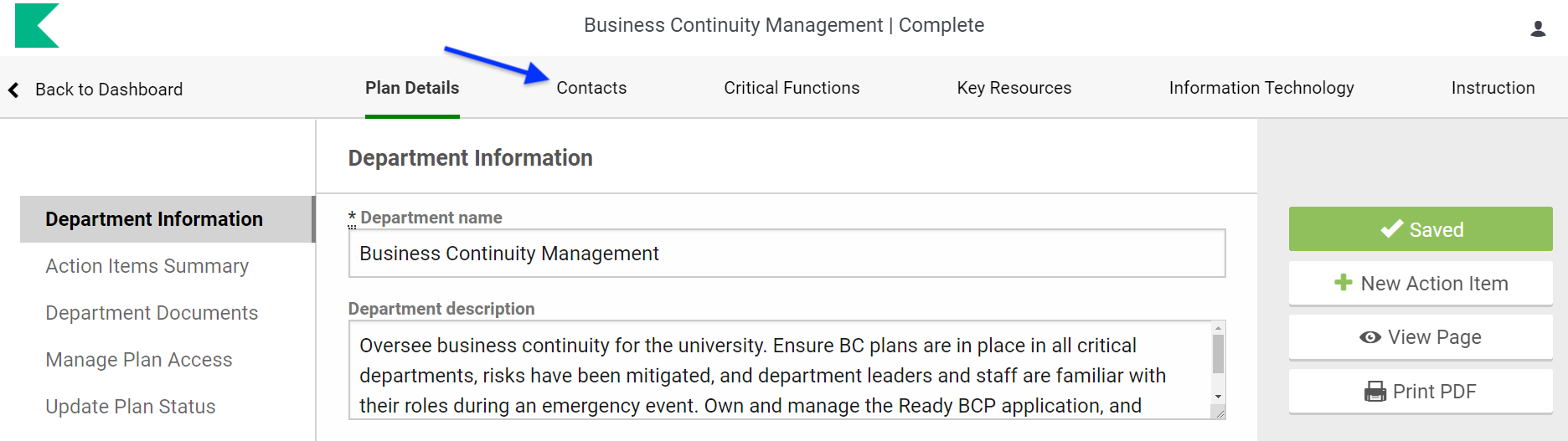Click the eye icon on View Page
The width and height of the screenshot is (1568, 441).
point(1370,337)
